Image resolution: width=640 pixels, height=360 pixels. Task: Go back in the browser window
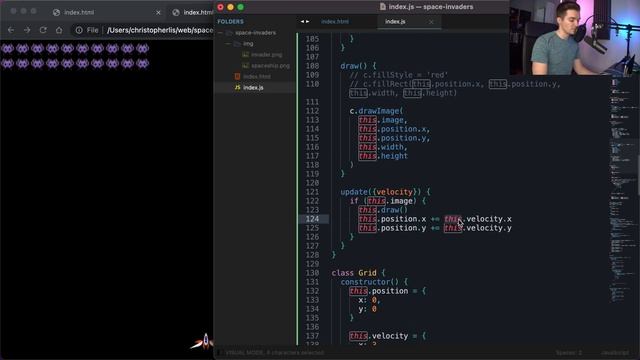(11, 30)
